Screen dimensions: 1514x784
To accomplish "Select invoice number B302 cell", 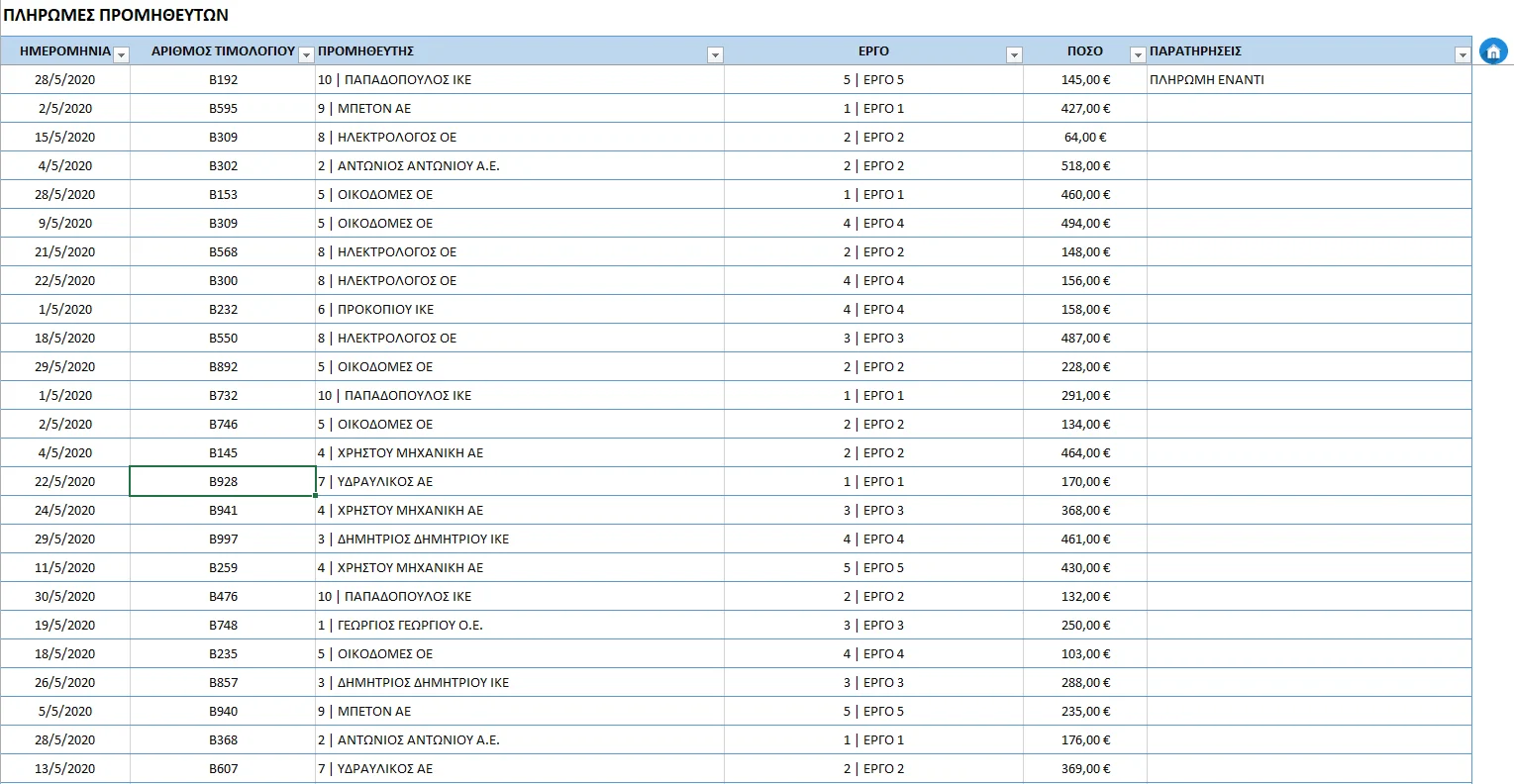I will (223, 165).
